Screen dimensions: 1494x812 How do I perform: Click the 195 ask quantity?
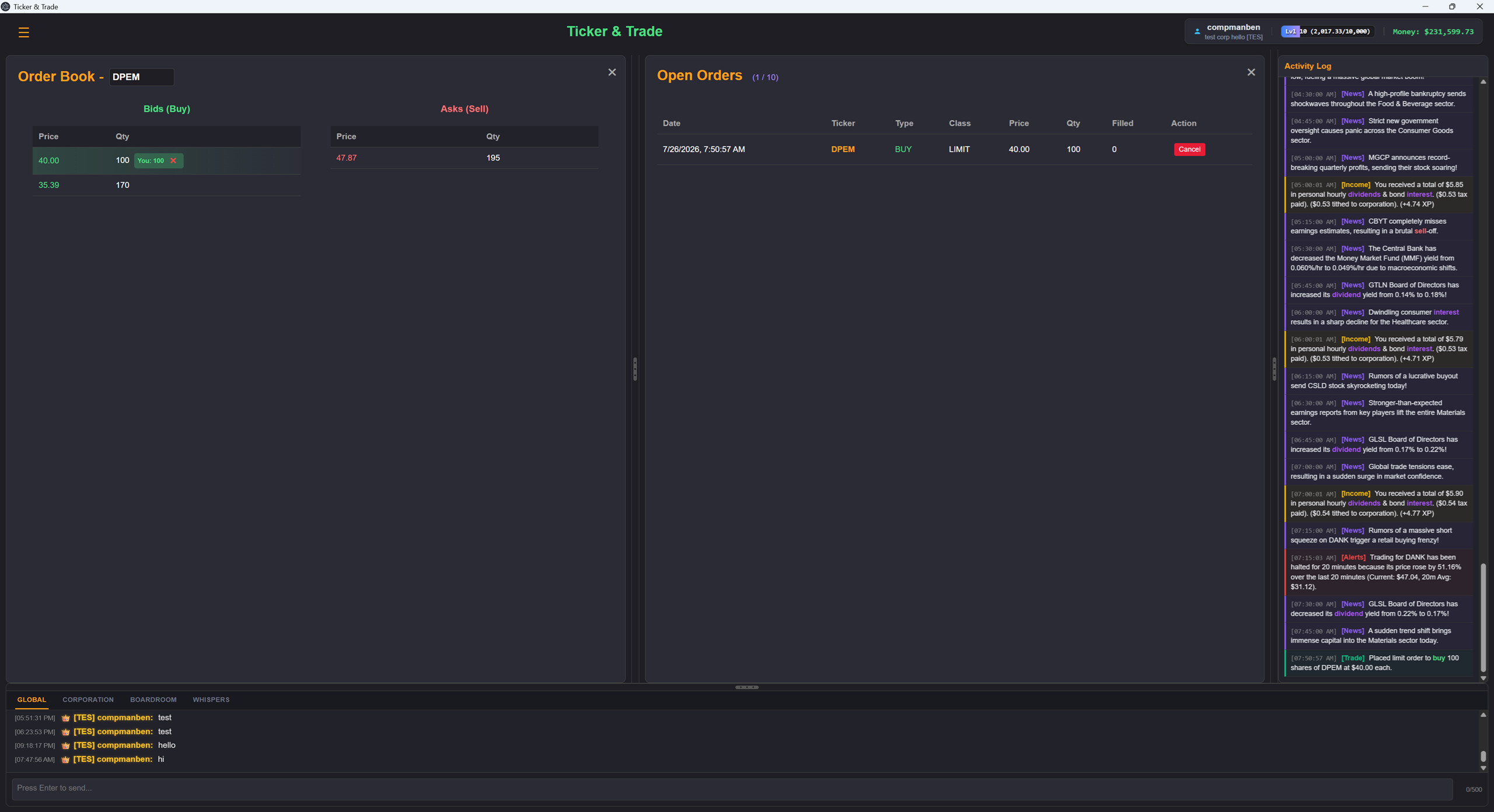[x=493, y=157]
